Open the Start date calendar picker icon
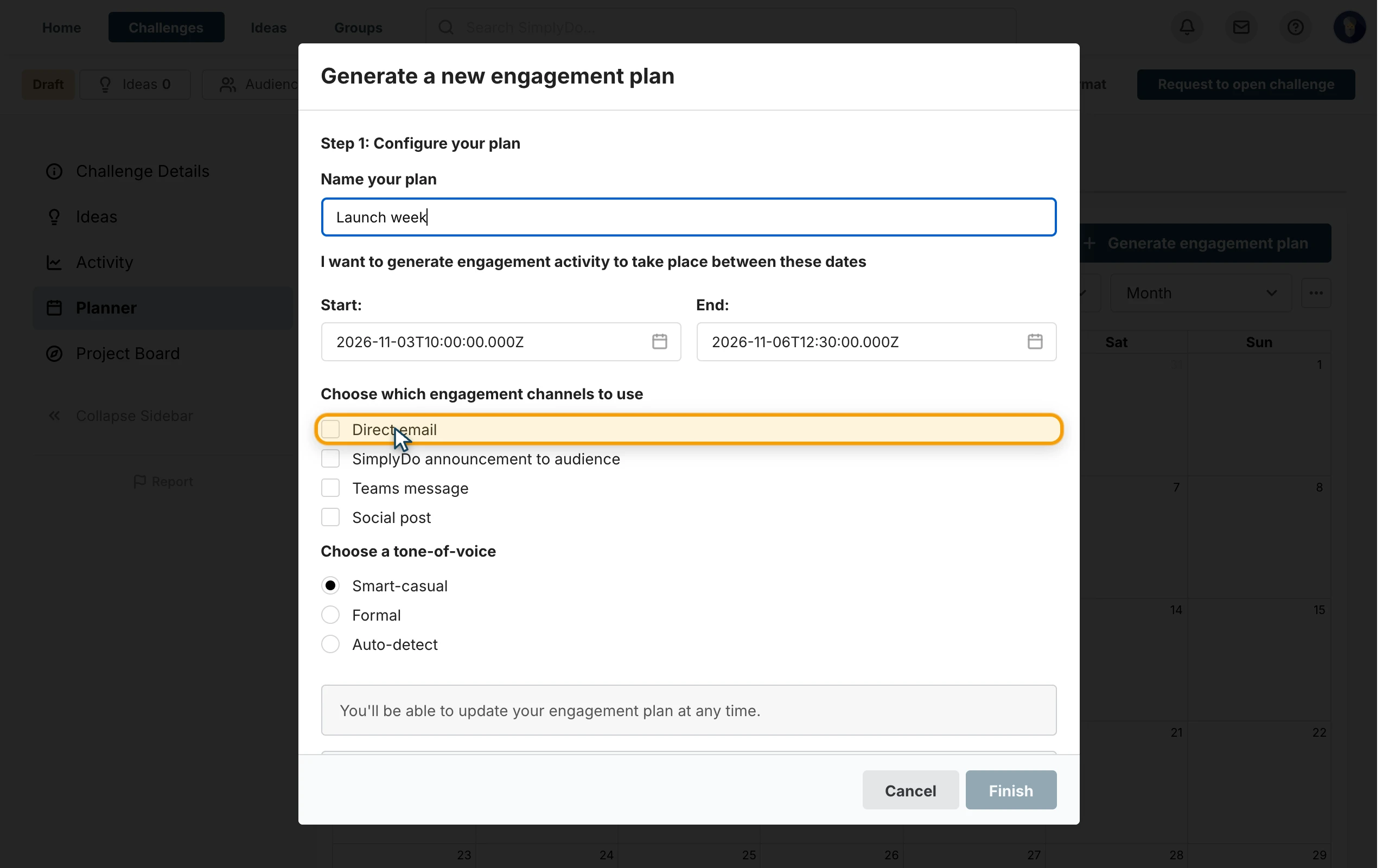The image size is (1389, 868). pyautogui.click(x=659, y=342)
